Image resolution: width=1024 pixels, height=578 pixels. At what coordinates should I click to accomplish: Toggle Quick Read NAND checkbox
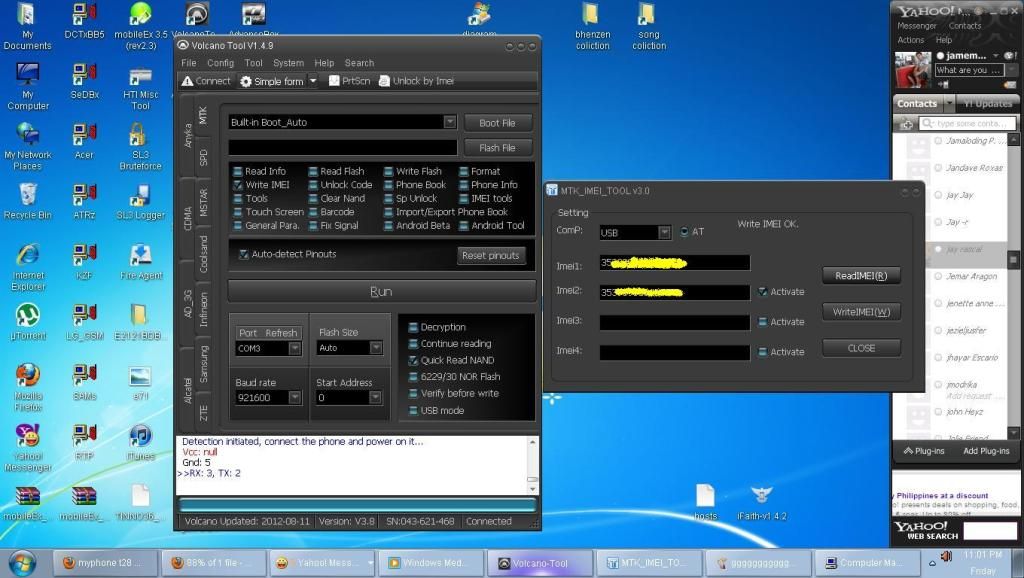click(413, 360)
